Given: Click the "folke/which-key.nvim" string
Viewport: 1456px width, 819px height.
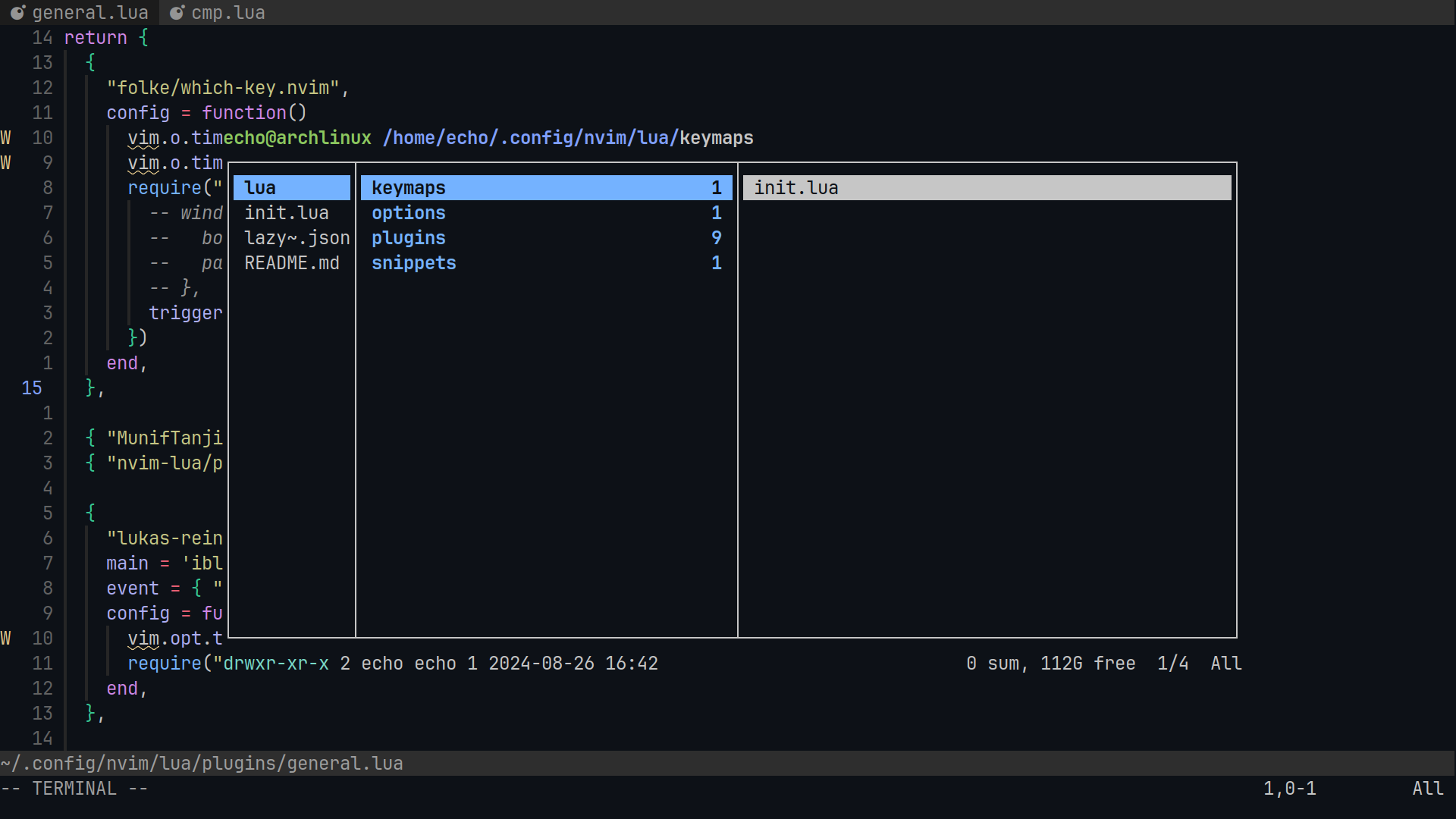Looking at the screenshot, I should (223, 88).
